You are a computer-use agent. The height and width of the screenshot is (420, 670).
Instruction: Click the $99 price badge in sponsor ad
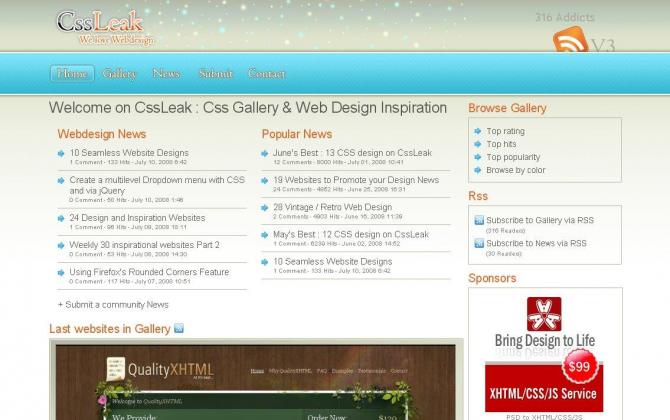click(579, 367)
